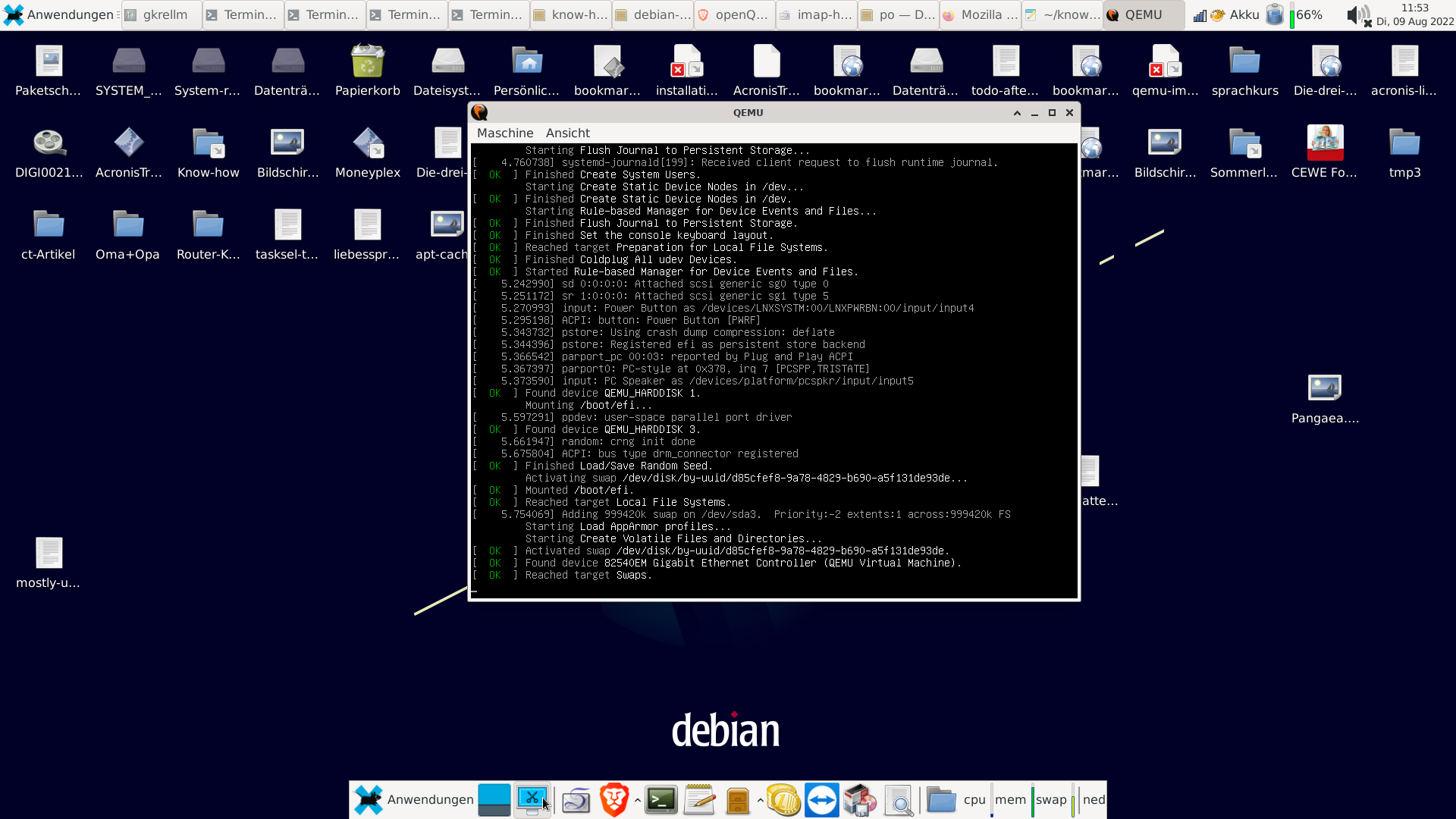Open the Ansicht menu in QEMU
Viewport: 1456px width, 819px height.
[x=567, y=133]
